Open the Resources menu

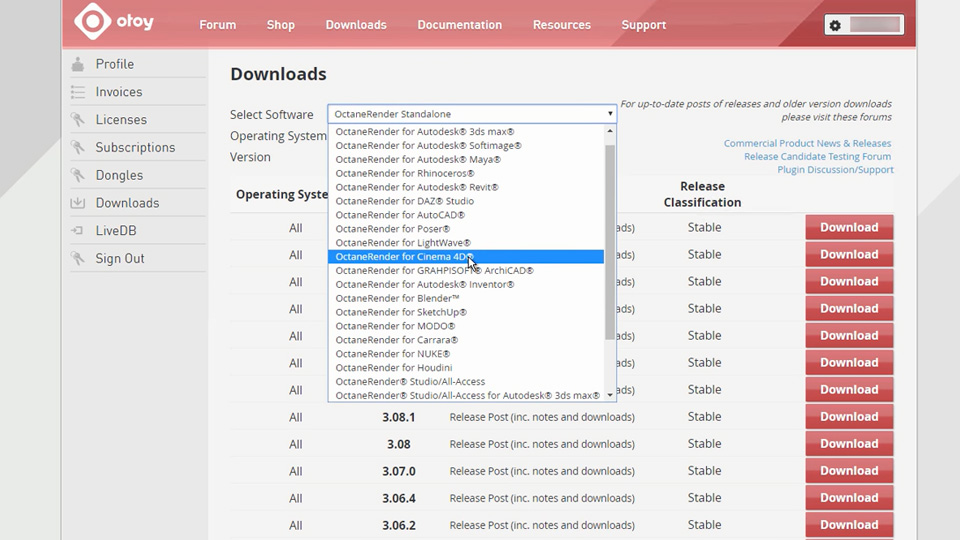[x=561, y=25]
